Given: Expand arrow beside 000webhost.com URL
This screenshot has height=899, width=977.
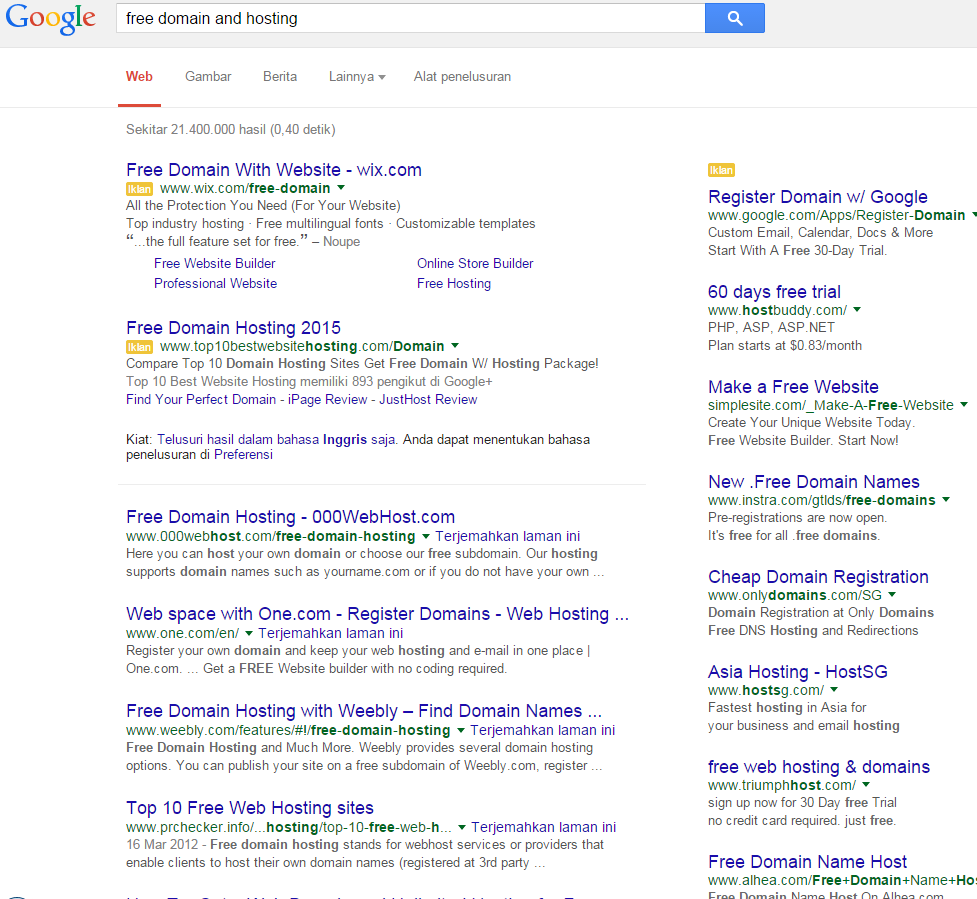Looking at the screenshot, I should (x=426, y=536).
